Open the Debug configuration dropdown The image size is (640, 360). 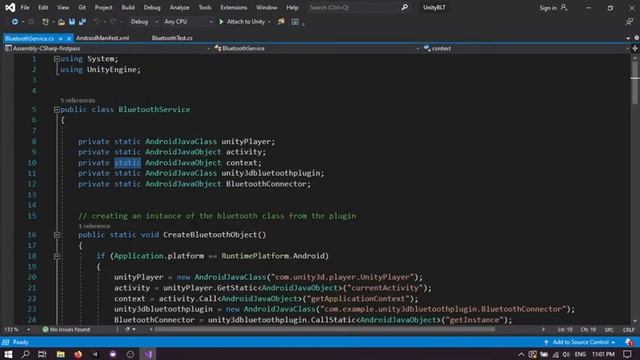144,22
